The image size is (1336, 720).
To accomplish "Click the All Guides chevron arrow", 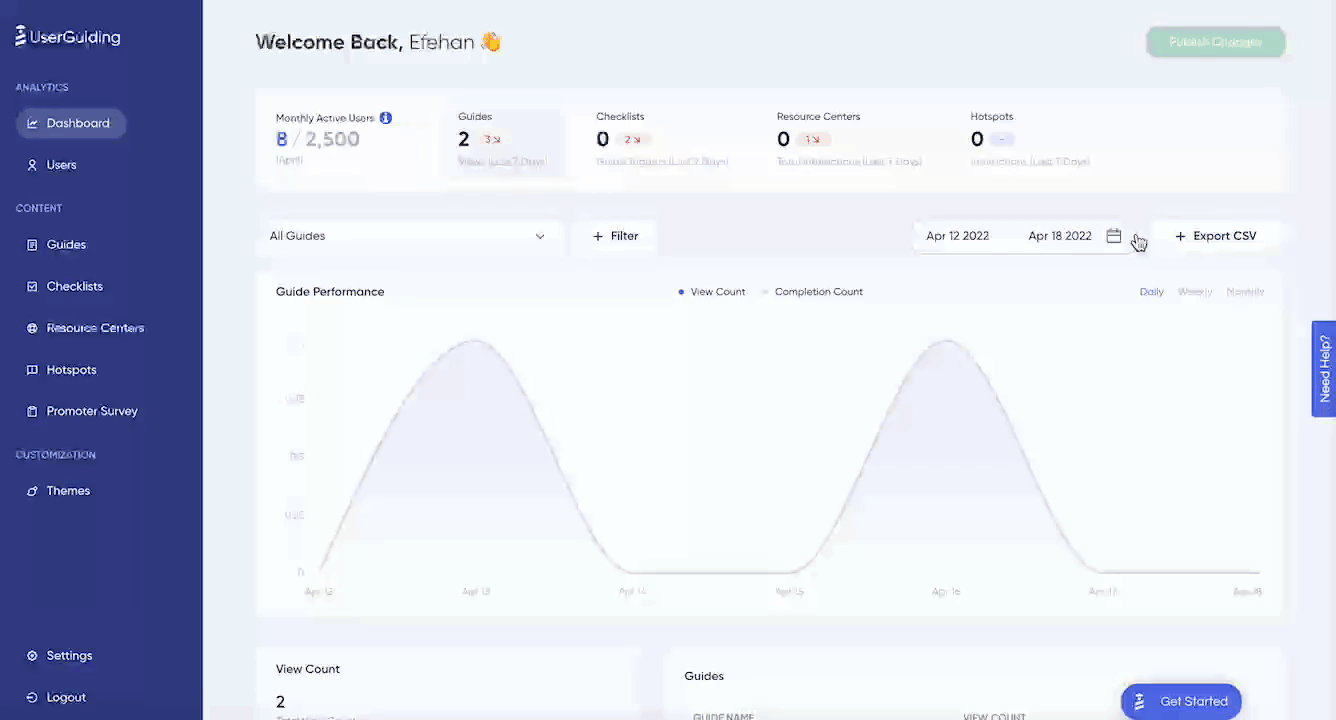I will [540, 236].
